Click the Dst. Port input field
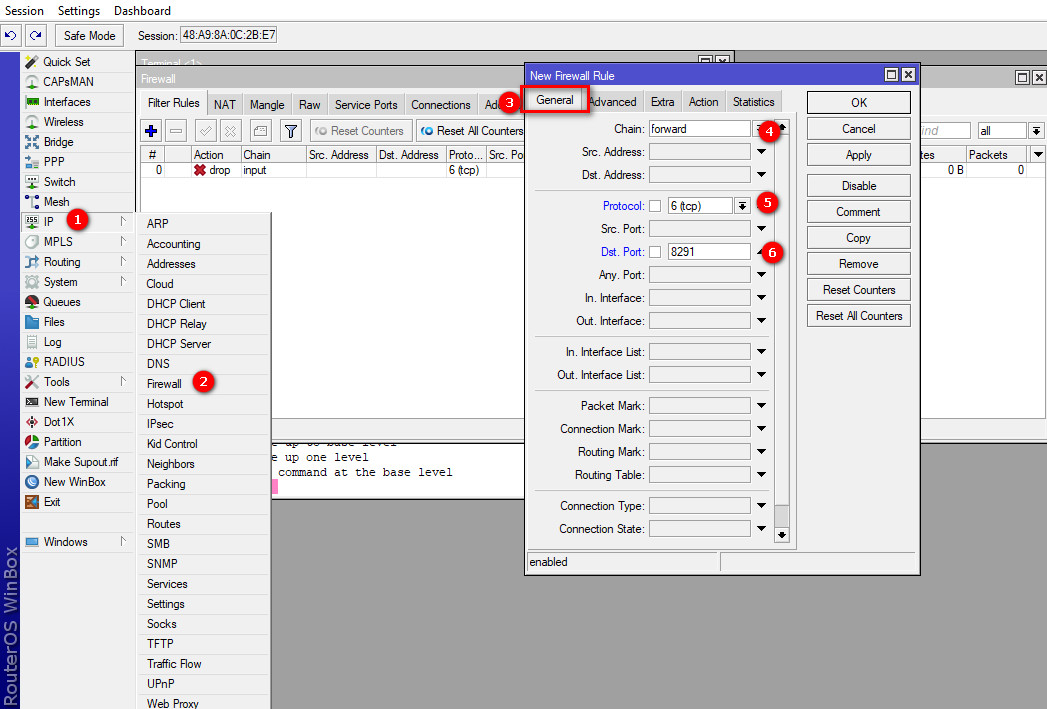This screenshot has width=1047, height=709. 708,252
